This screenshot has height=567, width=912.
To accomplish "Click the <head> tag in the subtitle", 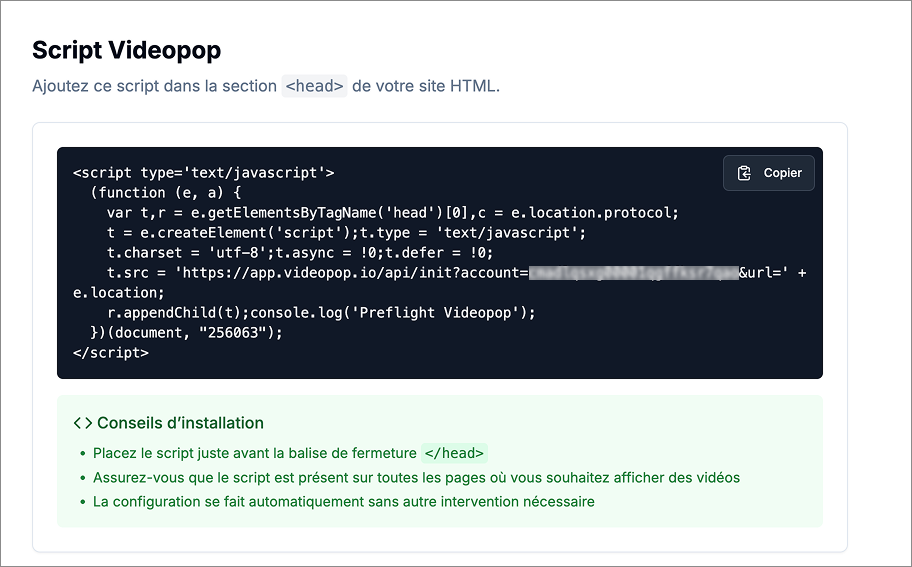I will [x=314, y=86].
